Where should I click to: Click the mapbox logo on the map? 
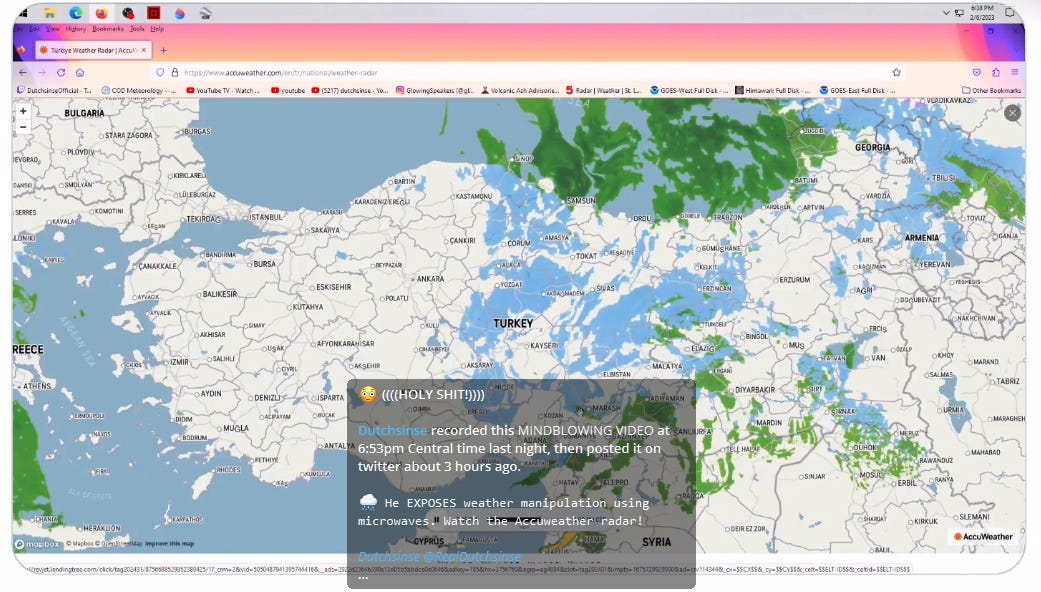(37, 544)
